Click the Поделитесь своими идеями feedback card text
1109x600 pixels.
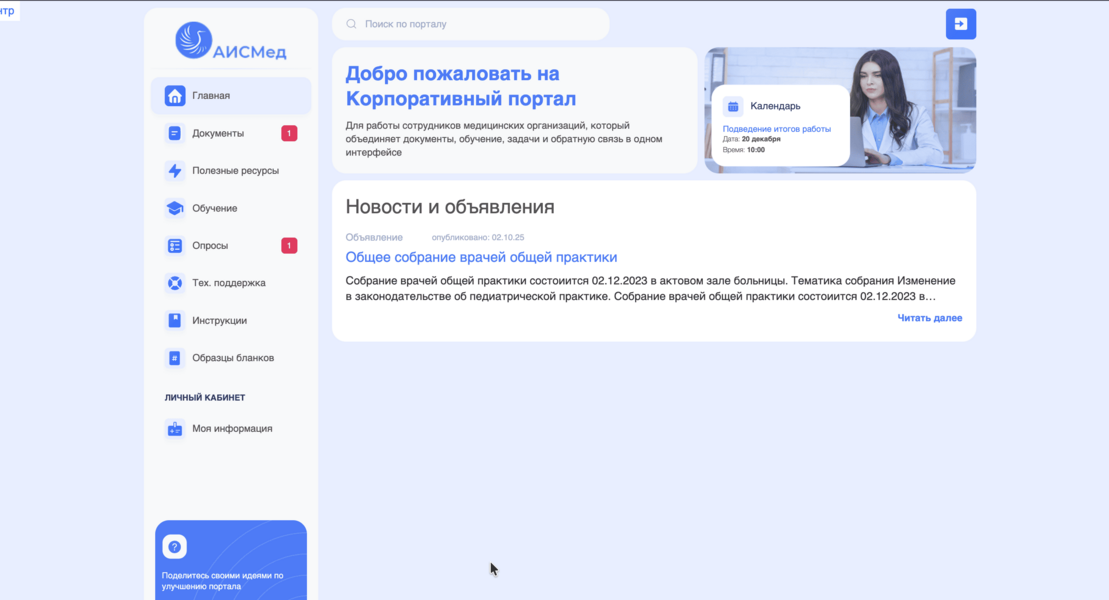click(x=222, y=581)
